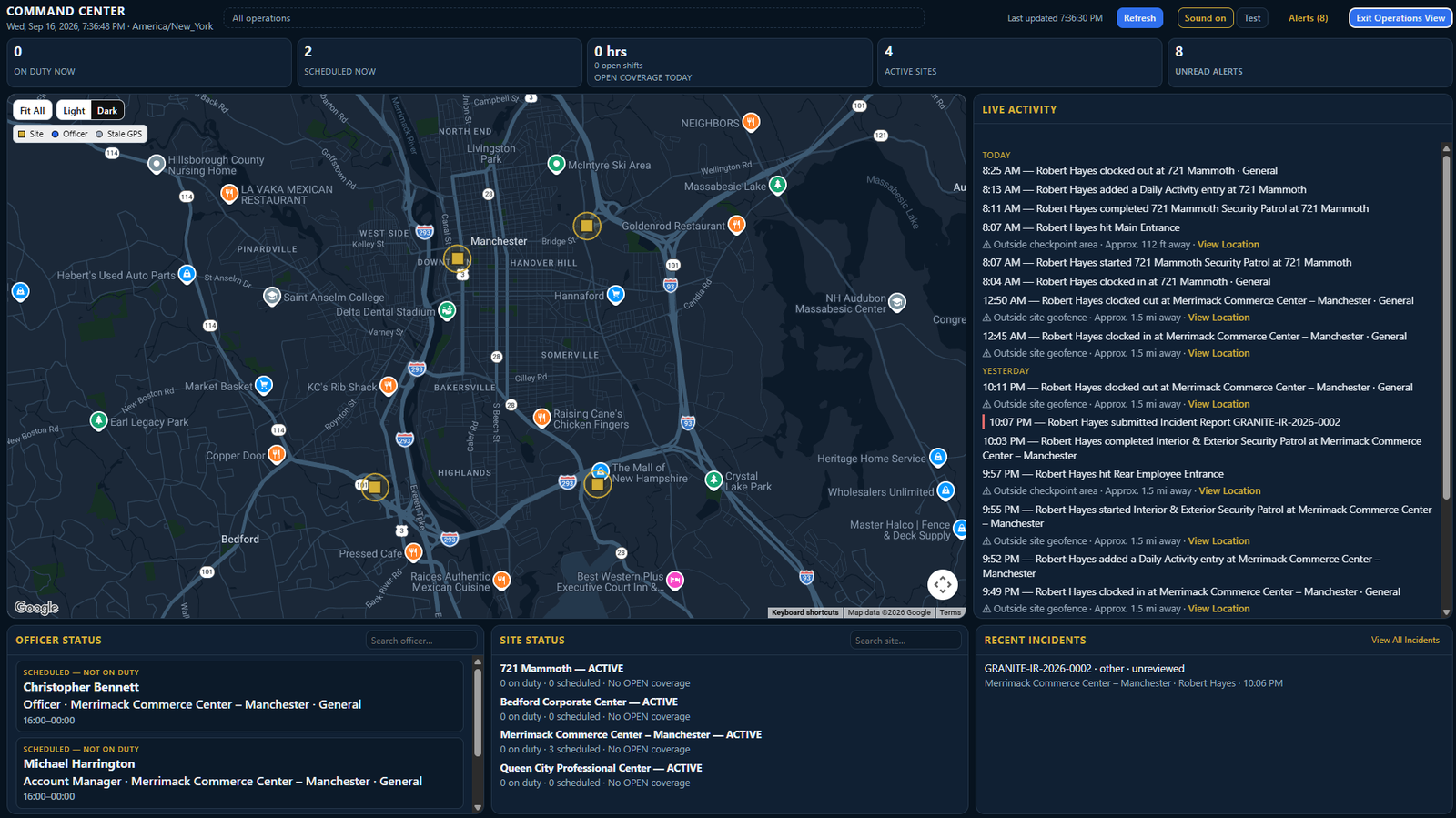Click the Massabesic Lake park pin
The height and width of the screenshot is (818, 1456).
777,185
